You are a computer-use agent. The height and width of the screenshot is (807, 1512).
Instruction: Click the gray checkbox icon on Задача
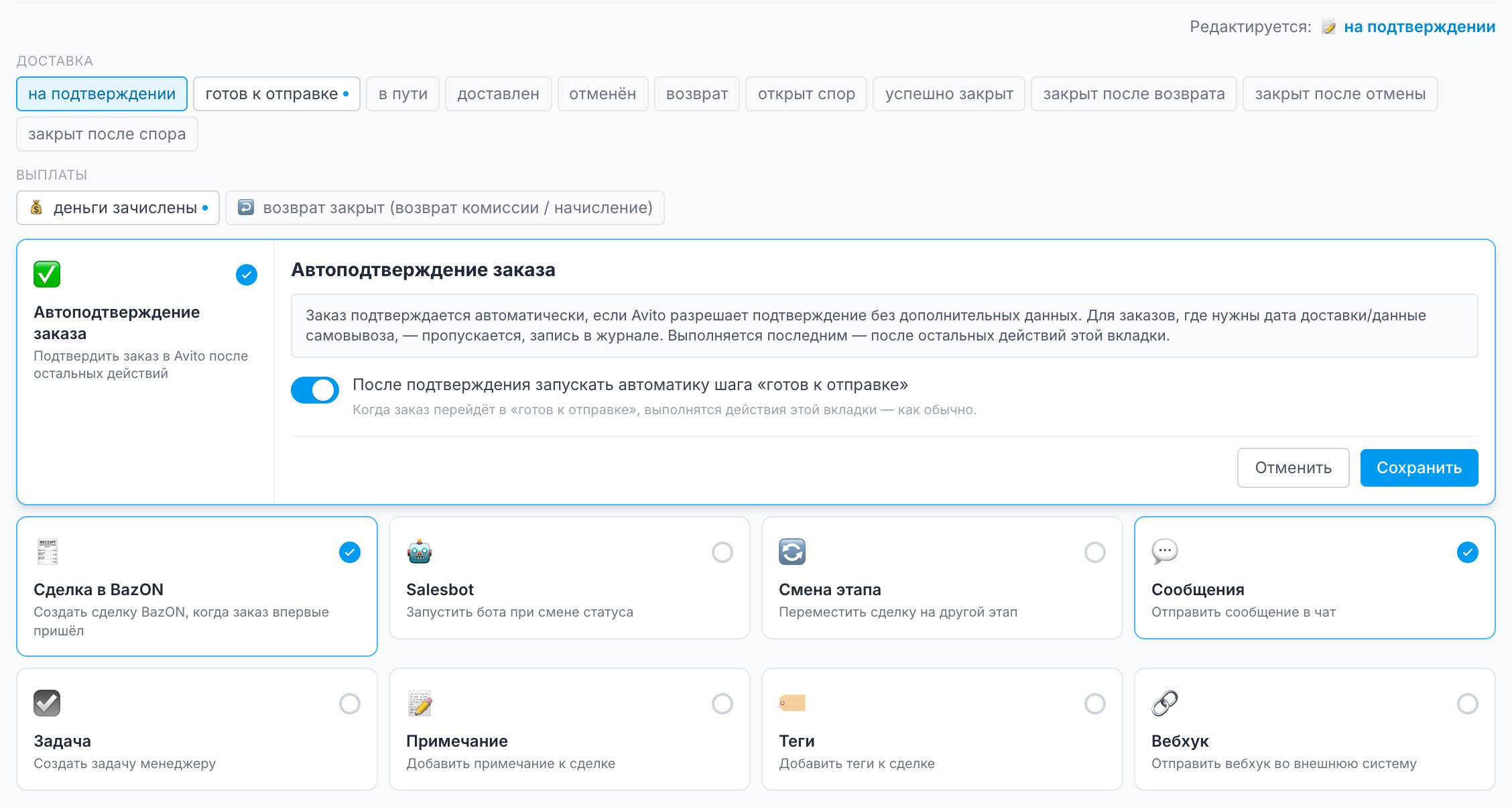(47, 703)
